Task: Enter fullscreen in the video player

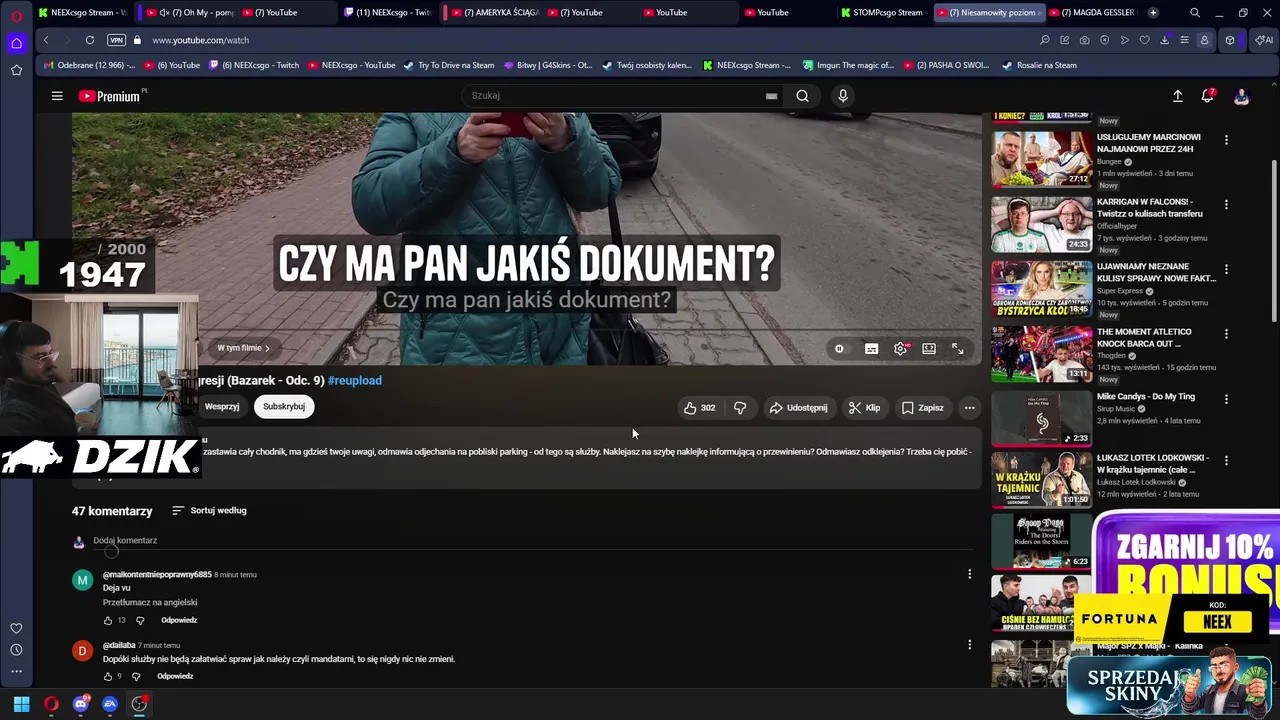Action: coord(957,349)
